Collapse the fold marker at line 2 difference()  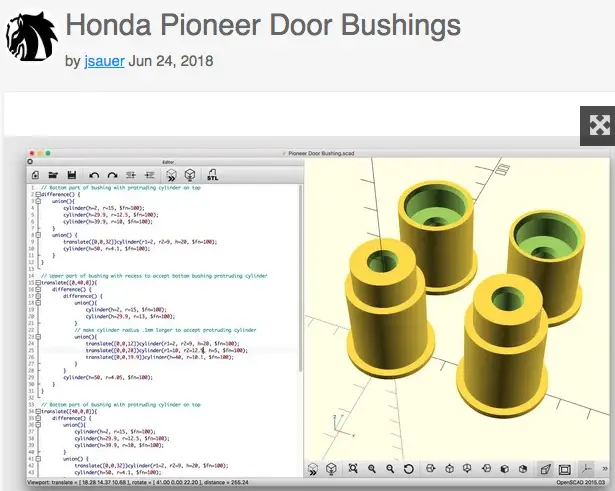click(x=38, y=195)
